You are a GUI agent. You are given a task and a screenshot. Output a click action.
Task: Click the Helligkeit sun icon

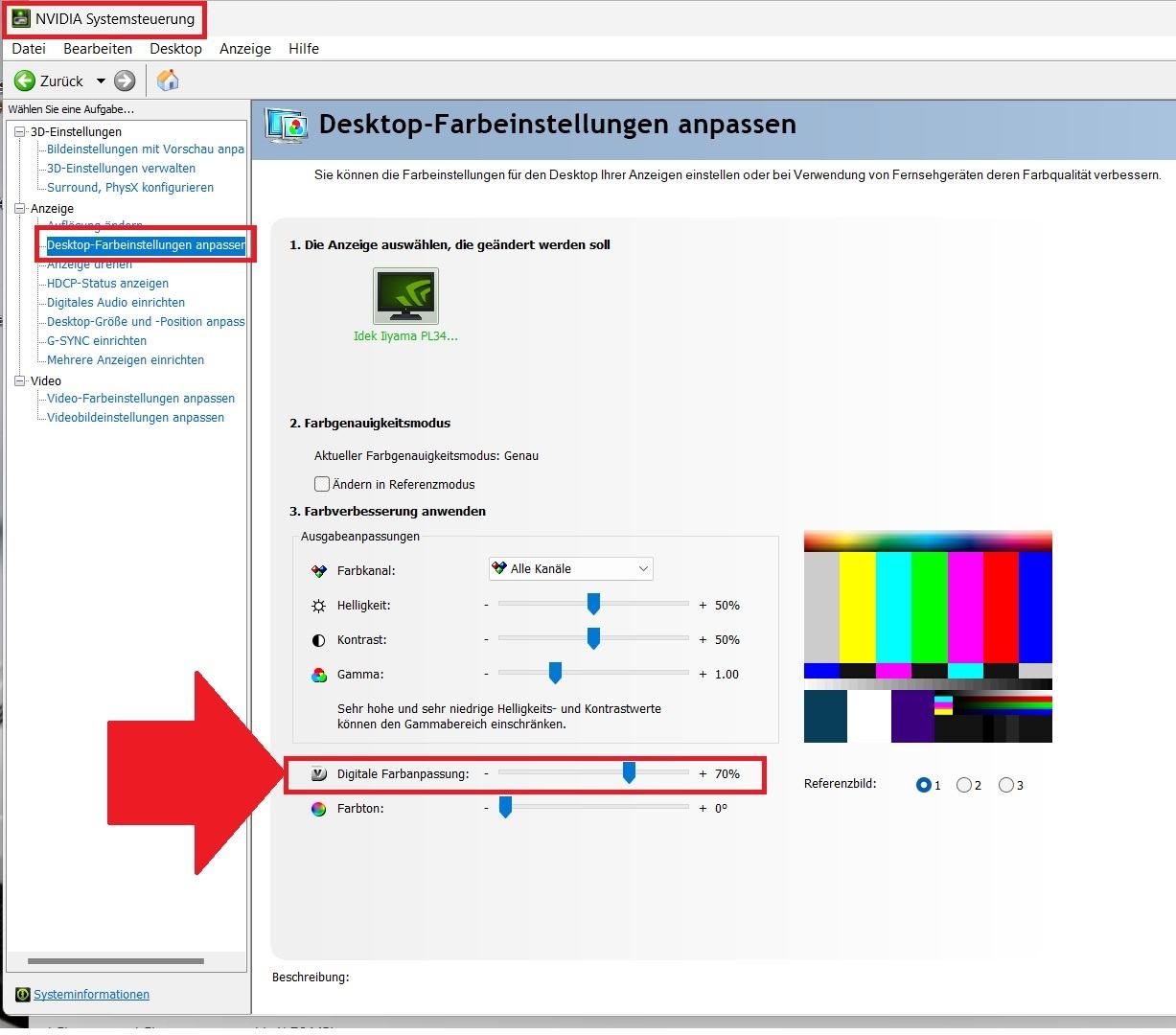pyautogui.click(x=319, y=606)
